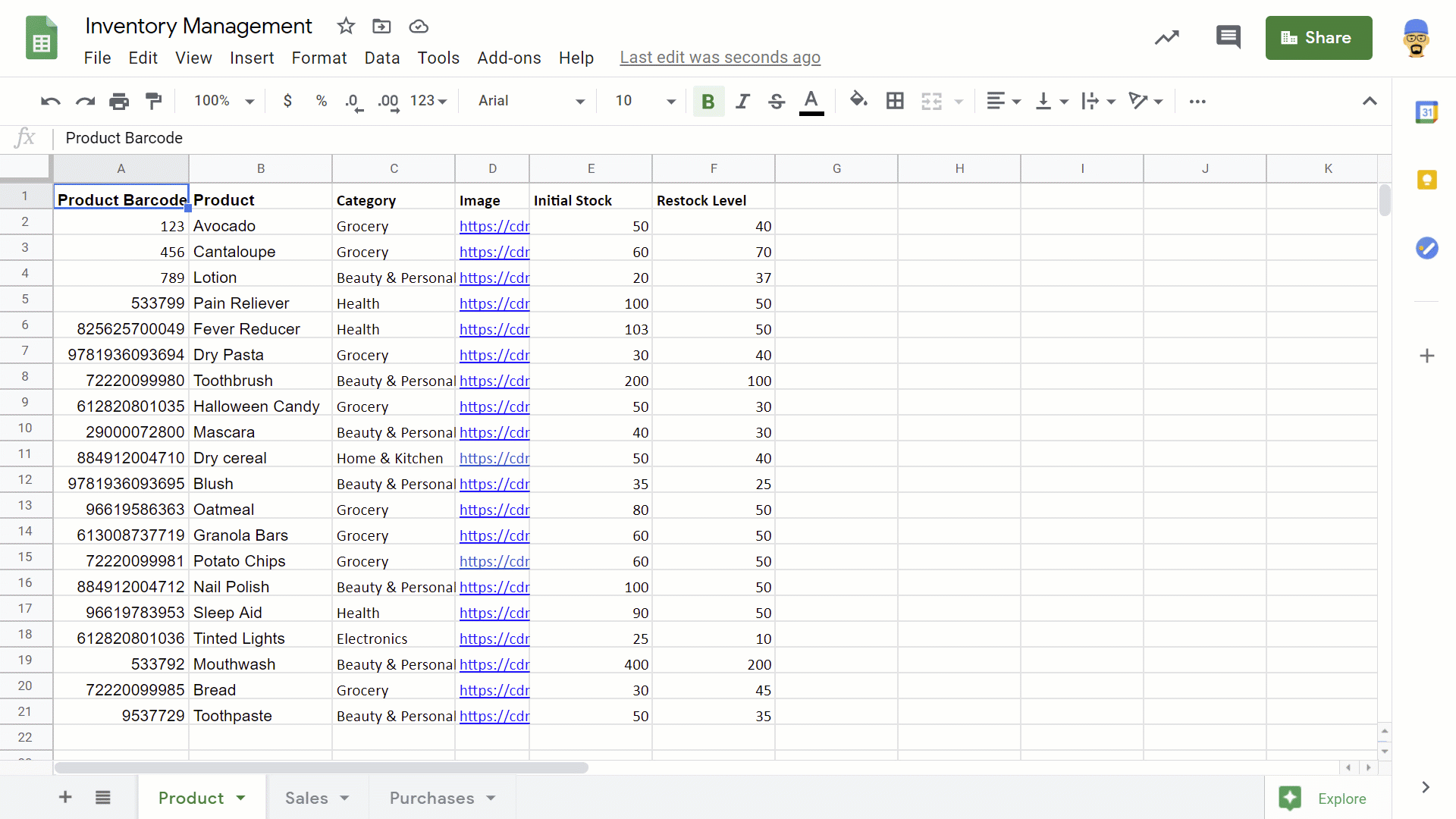1456x819 pixels.
Task: Open the font name dropdown Arial
Action: point(530,100)
